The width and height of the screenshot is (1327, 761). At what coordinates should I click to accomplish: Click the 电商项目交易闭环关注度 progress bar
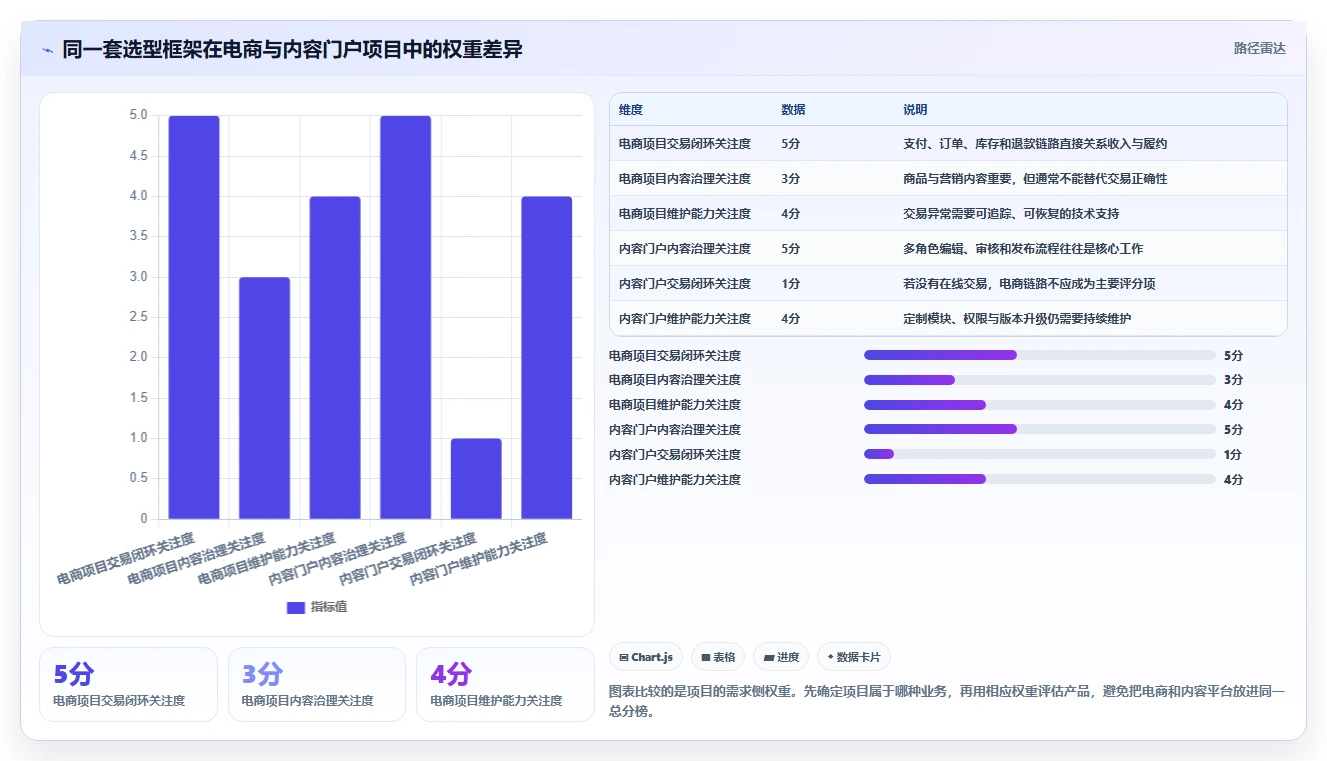[1040, 355]
